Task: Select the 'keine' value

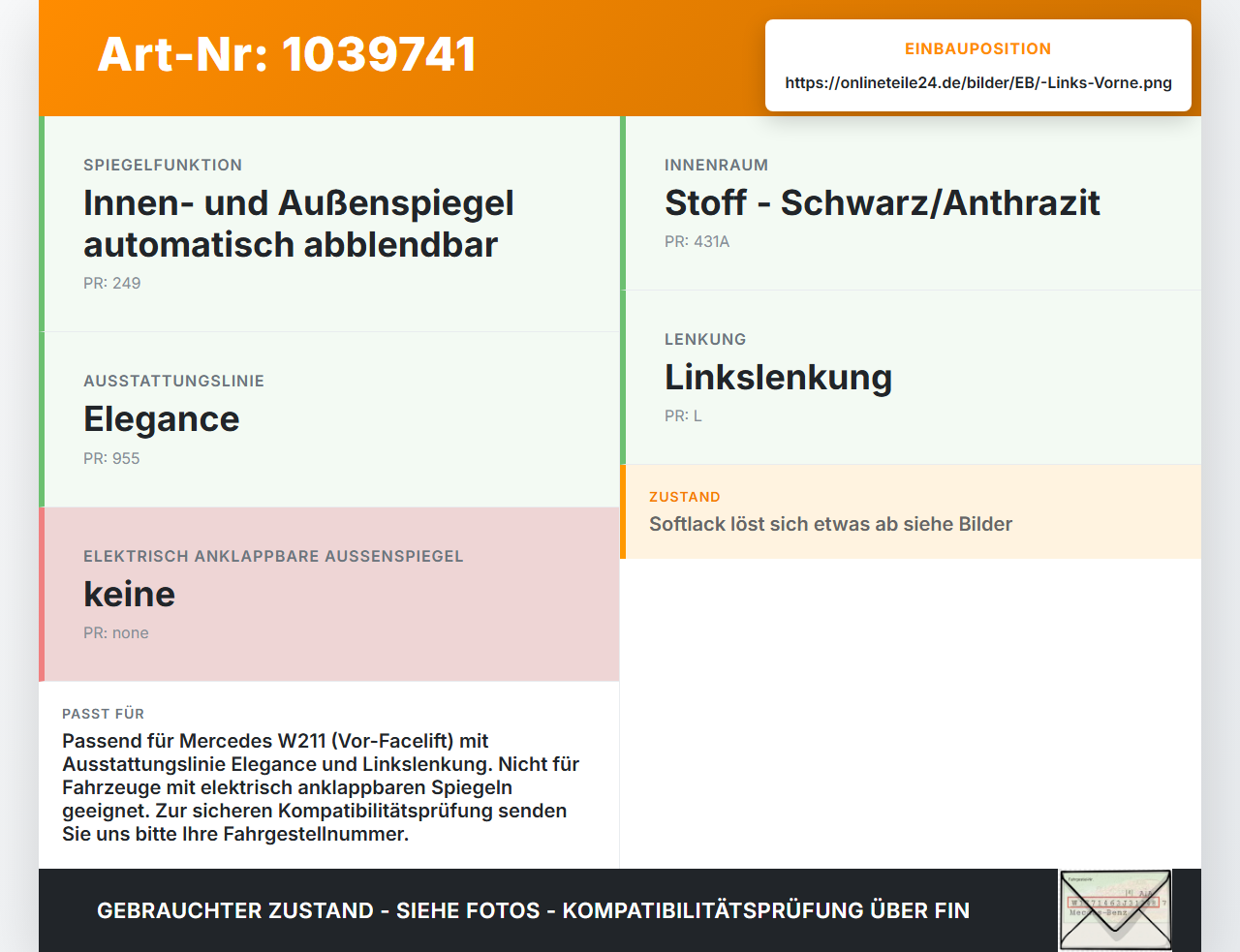Action: [130, 594]
